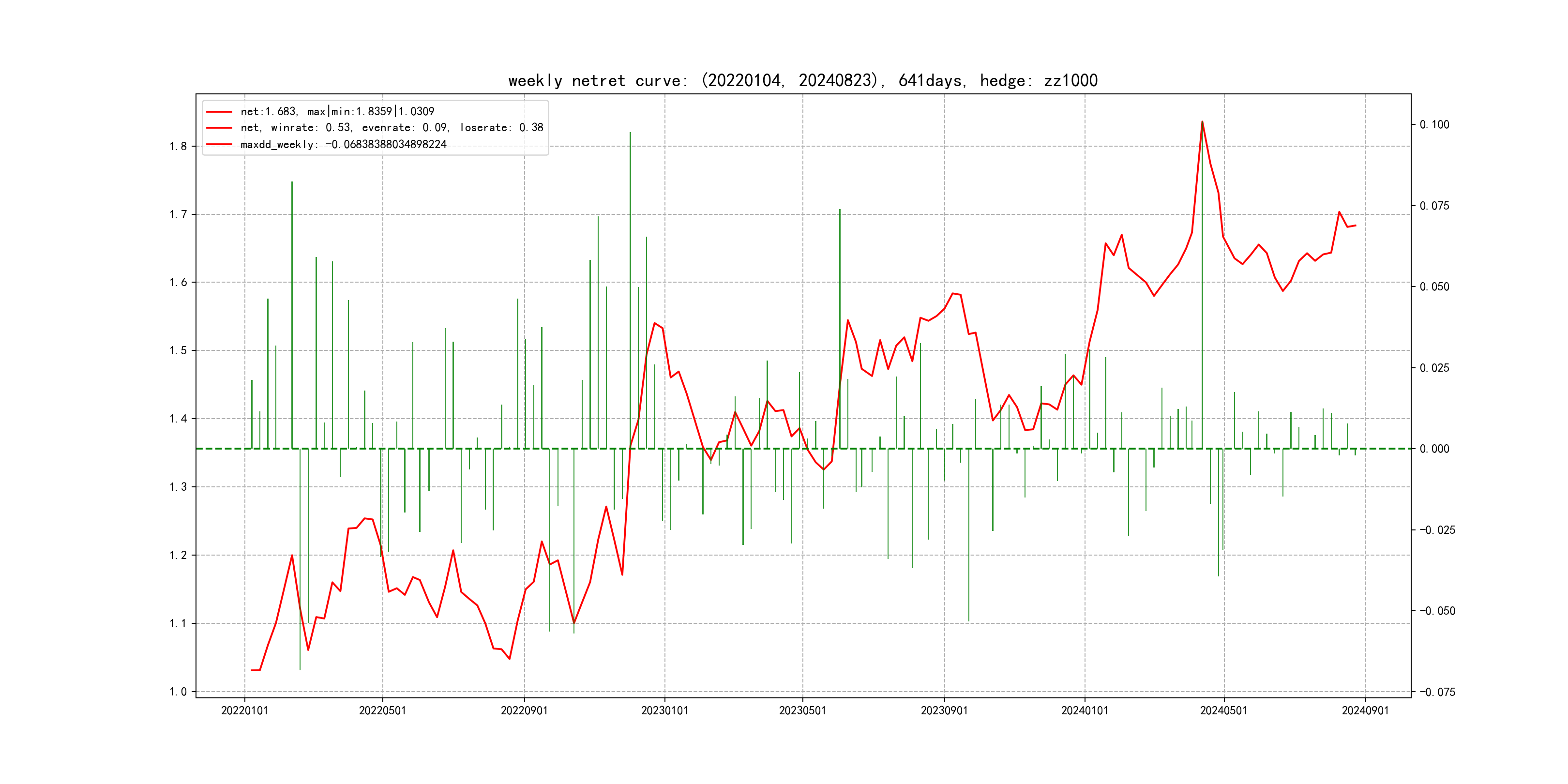The width and height of the screenshot is (1568, 784).
Task: Click the chart title text
Action: click(802, 80)
